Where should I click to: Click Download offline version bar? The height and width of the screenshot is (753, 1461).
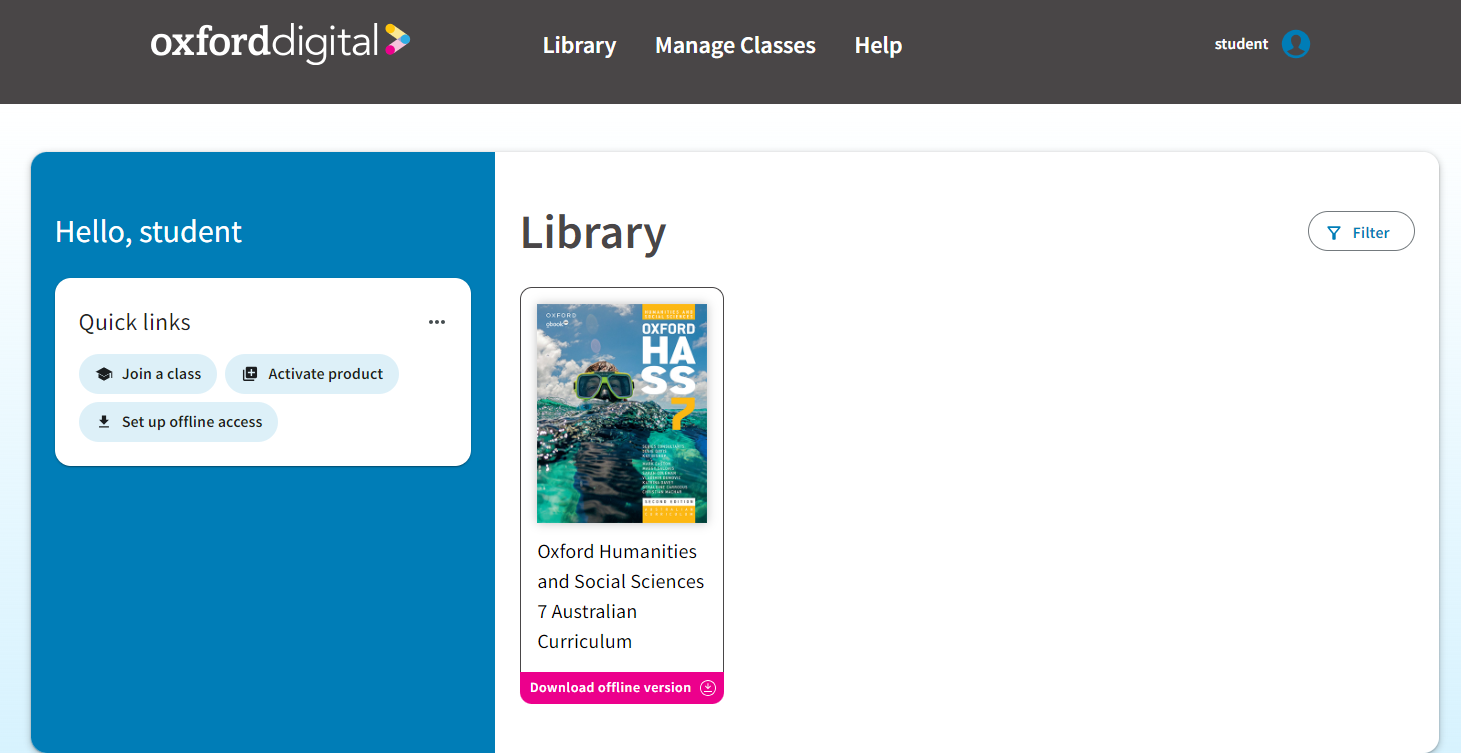tap(622, 688)
